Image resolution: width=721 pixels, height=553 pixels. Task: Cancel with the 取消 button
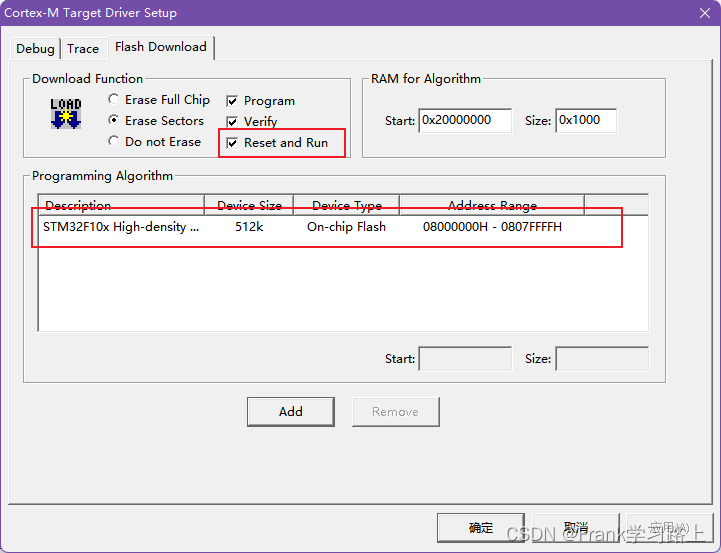576,527
